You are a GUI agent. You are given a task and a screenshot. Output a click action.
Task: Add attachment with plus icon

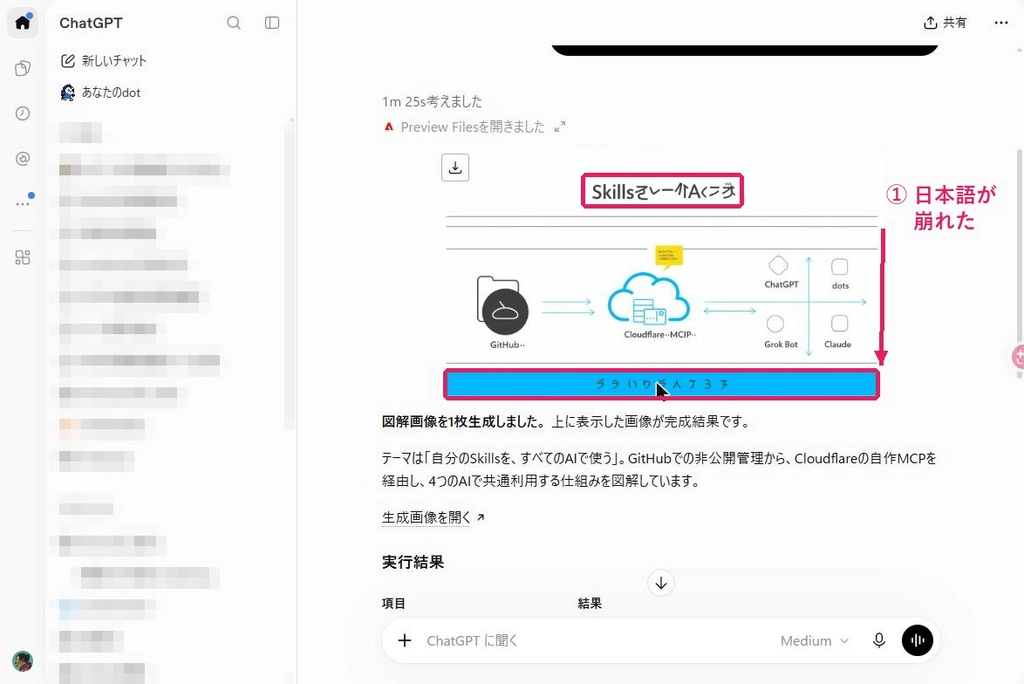tap(405, 641)
